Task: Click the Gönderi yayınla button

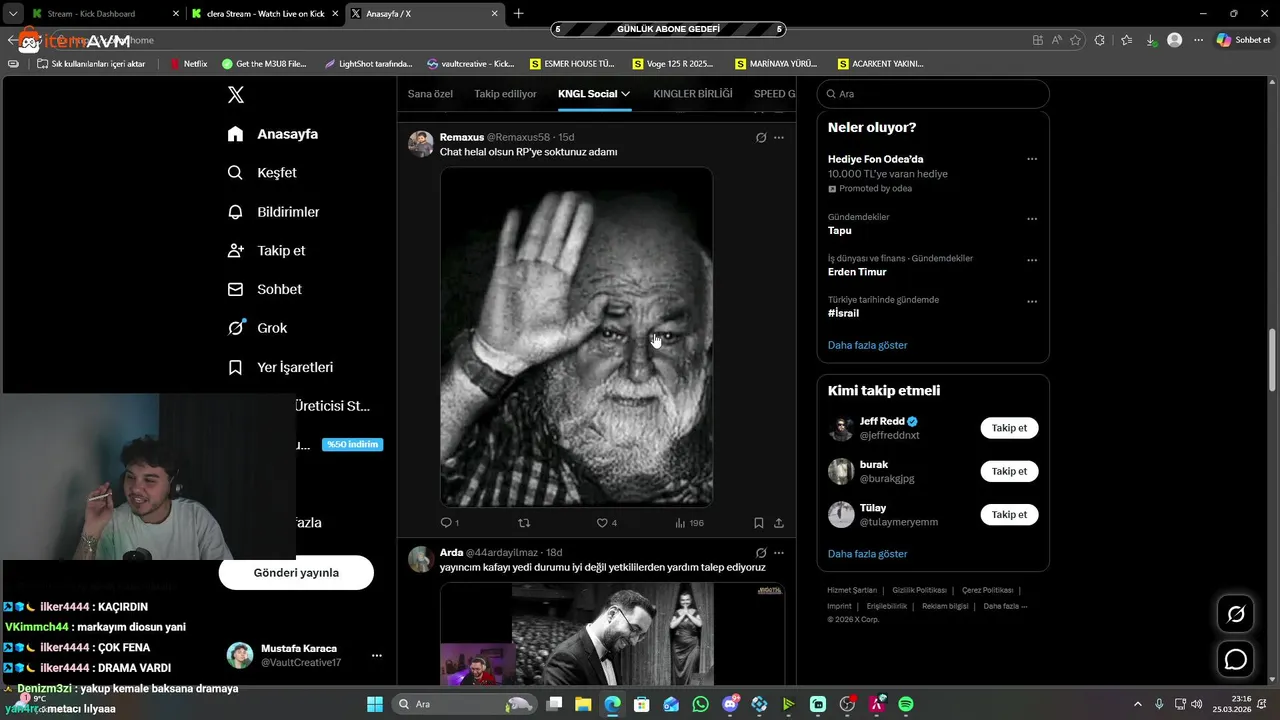Action: [296, 573]
